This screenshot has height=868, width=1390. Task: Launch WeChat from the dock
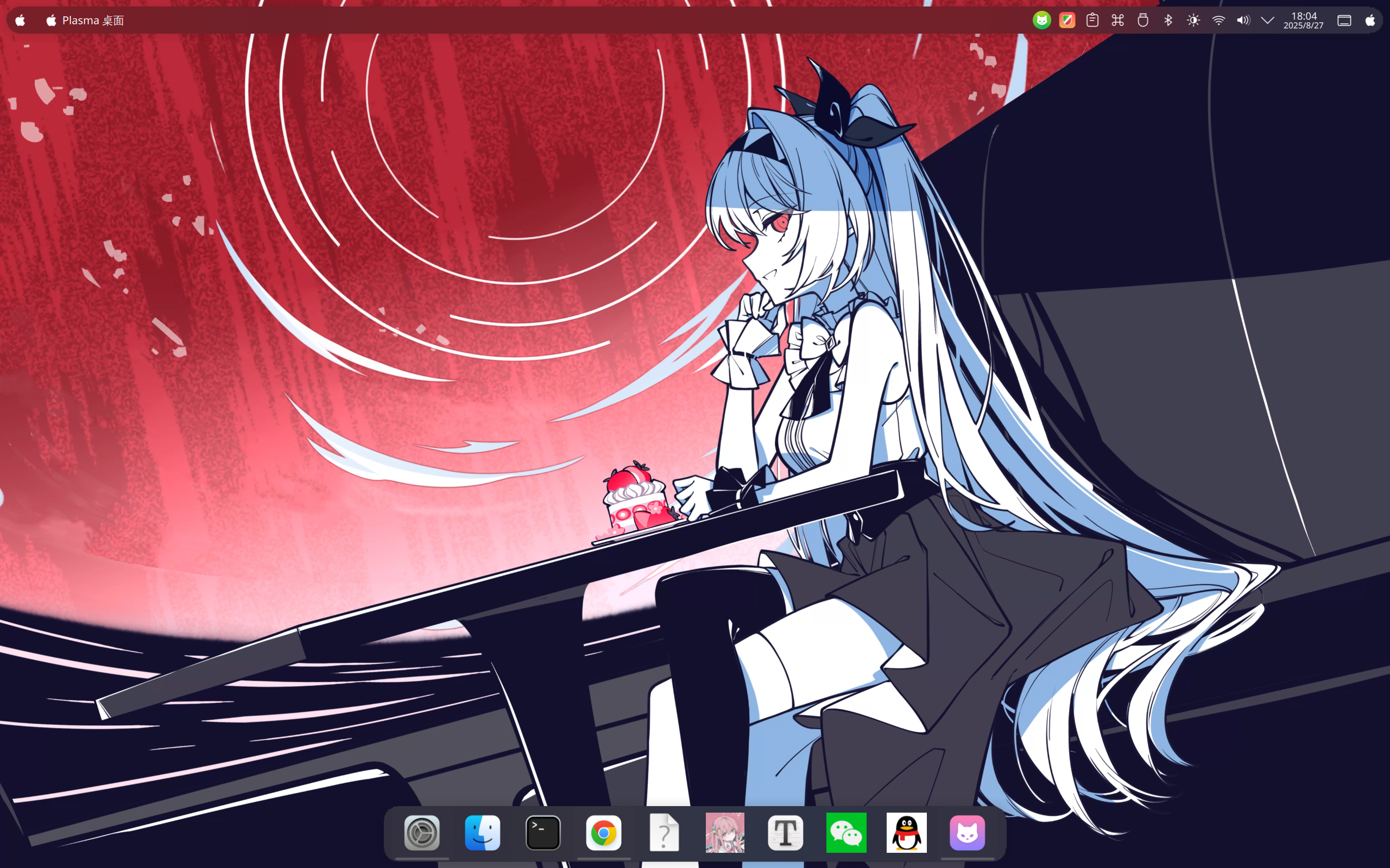[846, 832]
